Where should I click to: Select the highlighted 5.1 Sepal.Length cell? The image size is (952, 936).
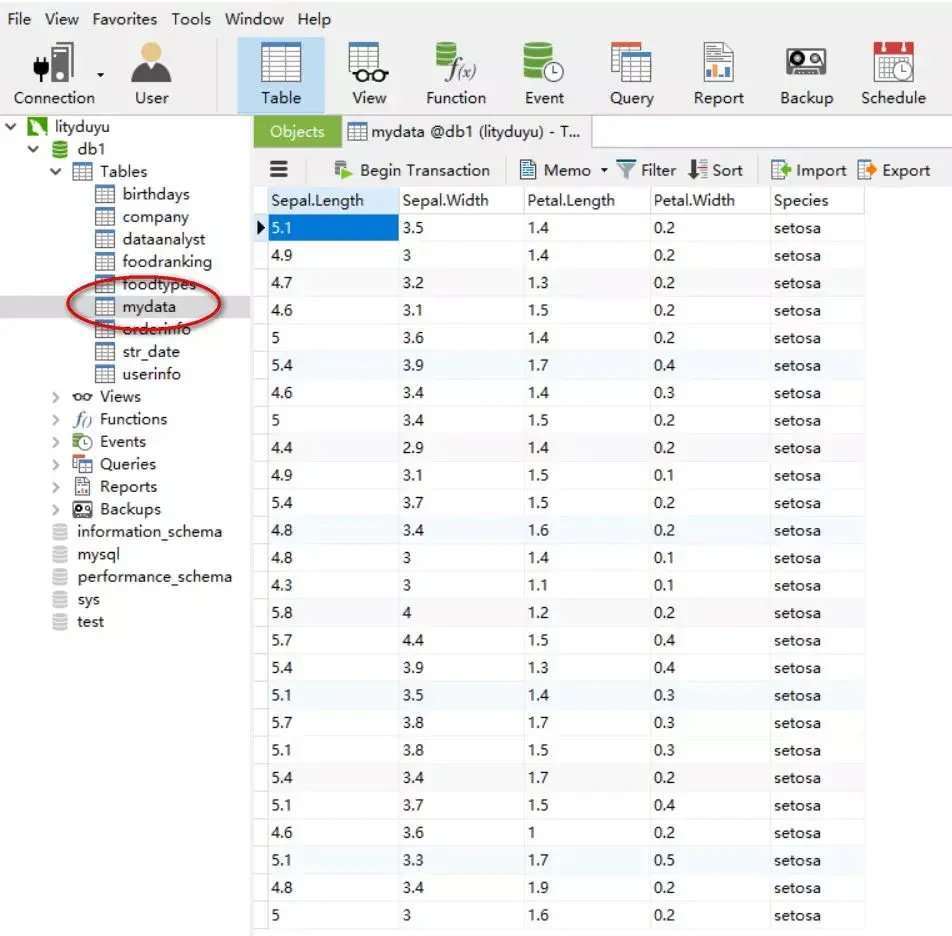pyautogui.click(x=333, y=228)
